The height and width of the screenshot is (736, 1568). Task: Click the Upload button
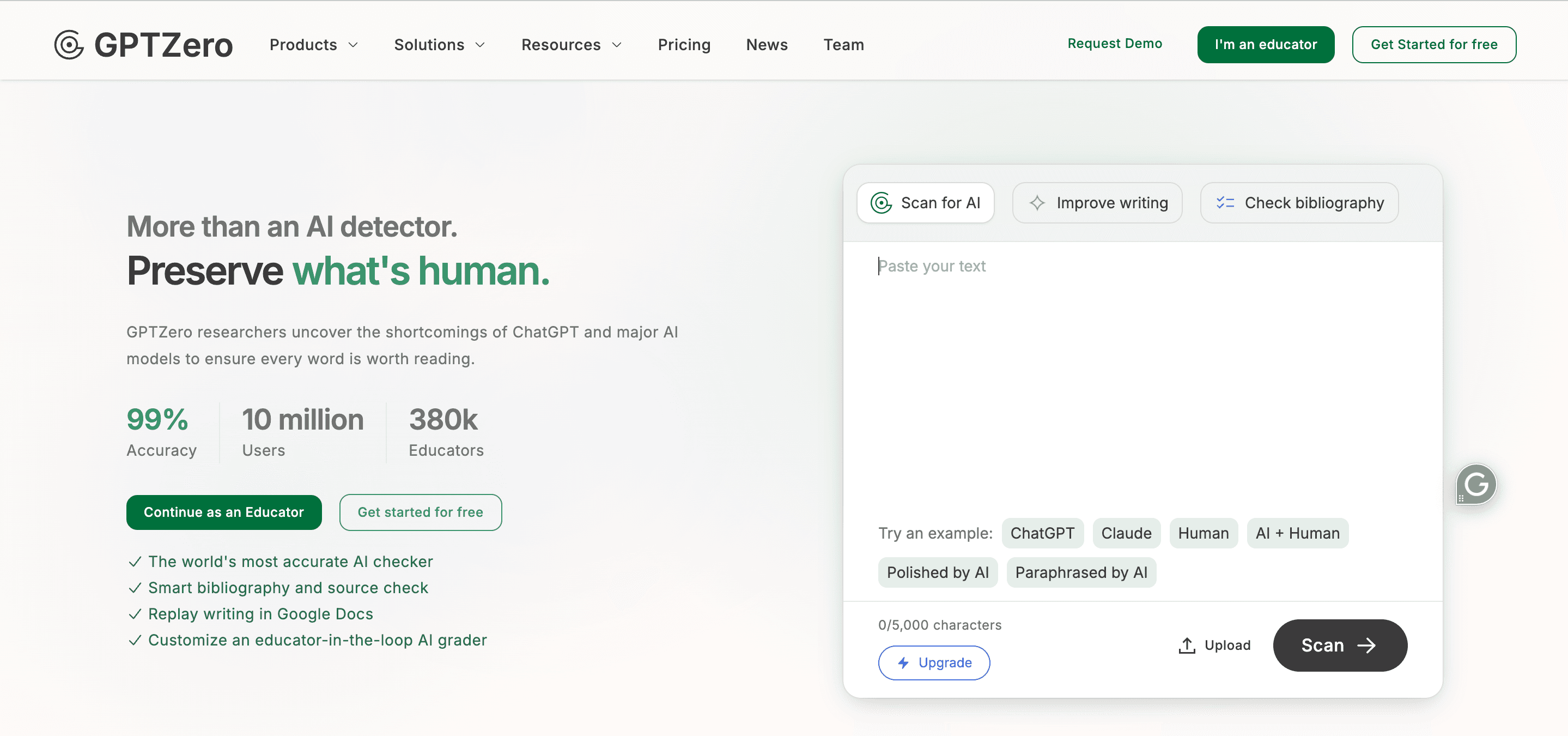click(1214, 645)
